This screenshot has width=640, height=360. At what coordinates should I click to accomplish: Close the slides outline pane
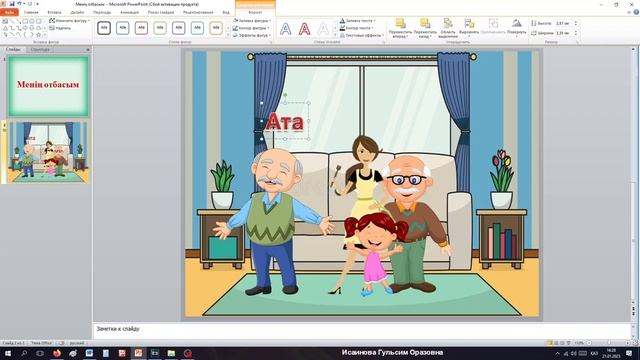(88, 50)
